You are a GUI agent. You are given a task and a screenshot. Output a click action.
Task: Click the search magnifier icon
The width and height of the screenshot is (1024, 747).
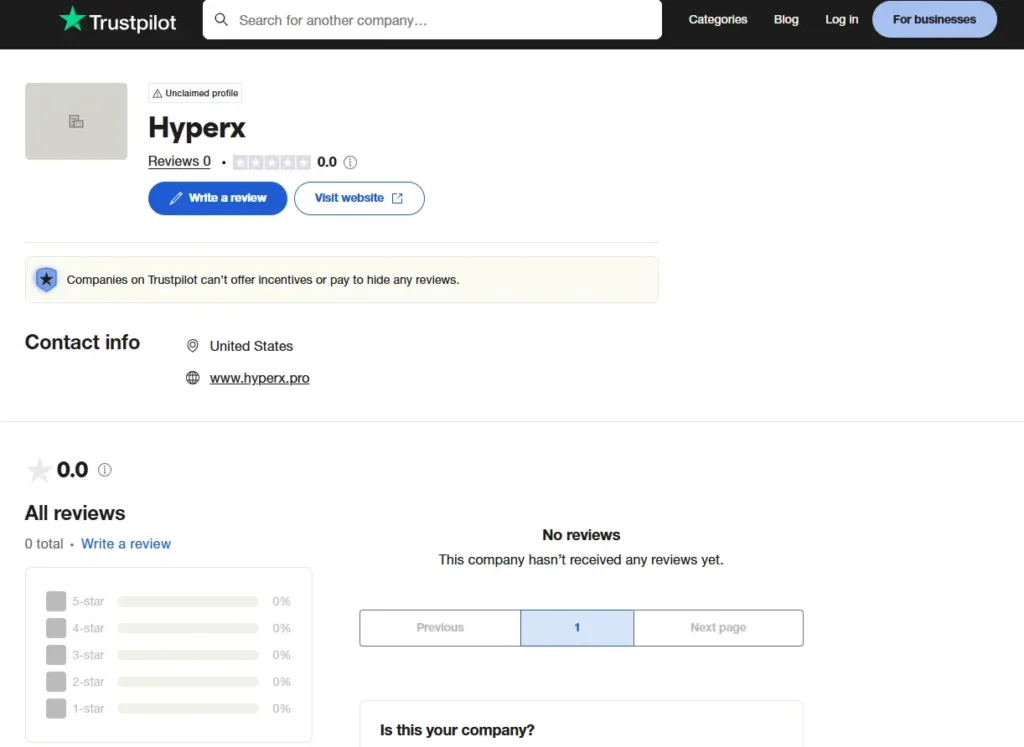pyautogui.click(x=221, y=20)
